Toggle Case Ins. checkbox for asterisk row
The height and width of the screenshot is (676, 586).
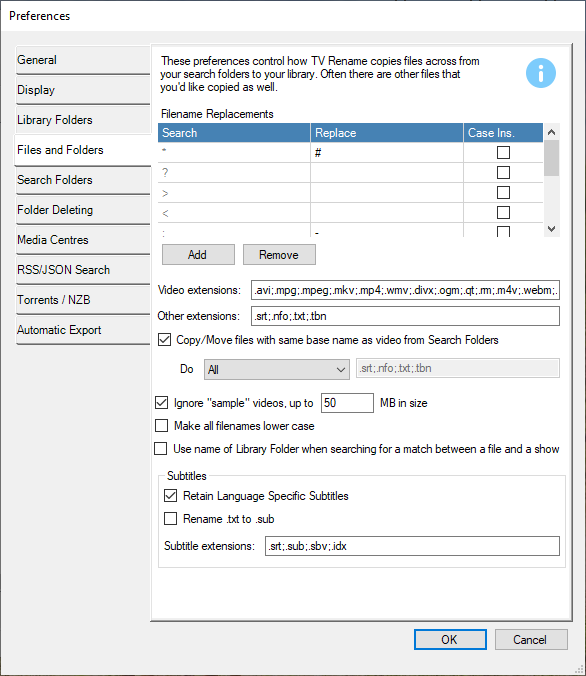[x=503, y=153]
